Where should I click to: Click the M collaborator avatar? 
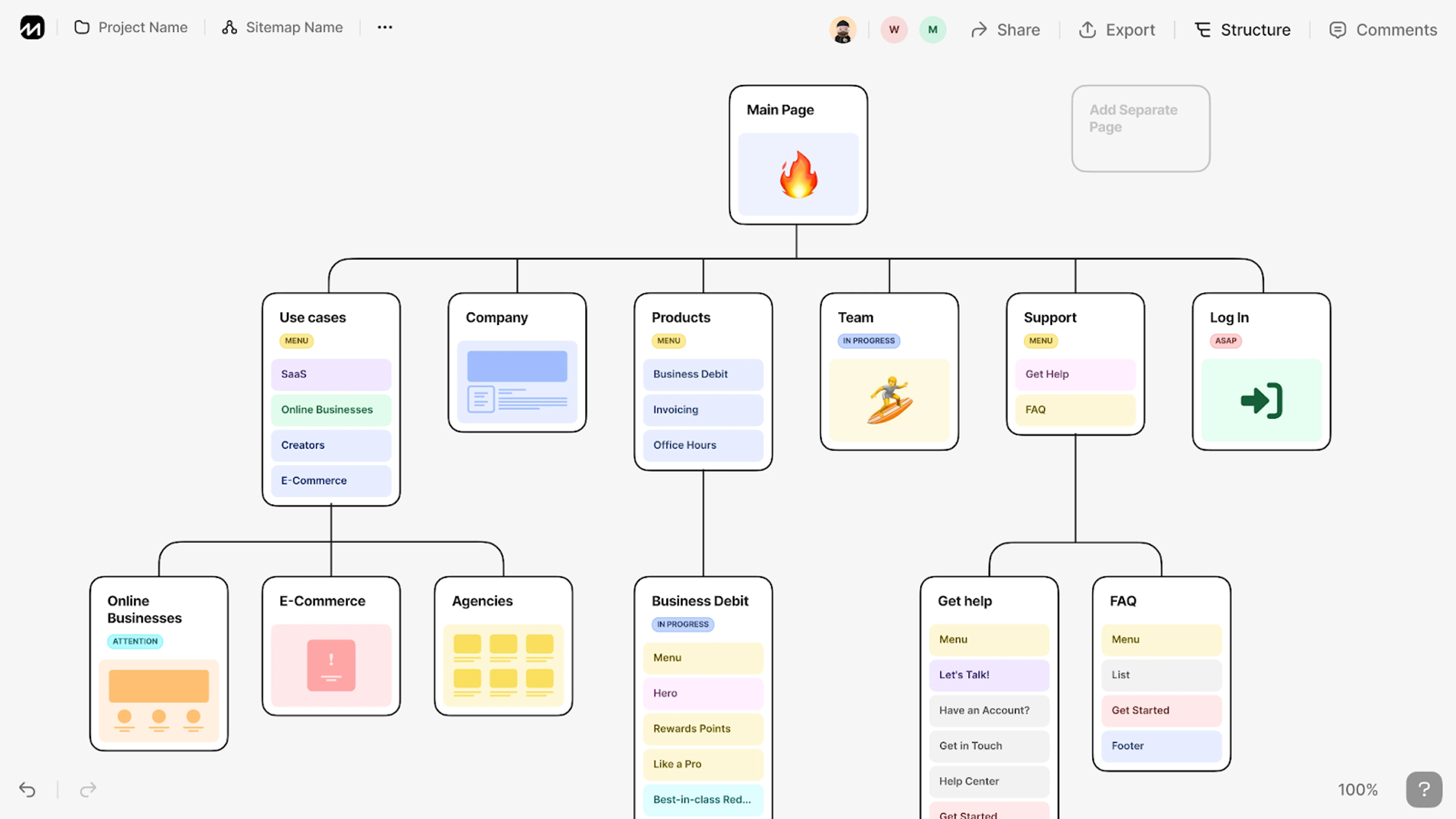(933, 30)
